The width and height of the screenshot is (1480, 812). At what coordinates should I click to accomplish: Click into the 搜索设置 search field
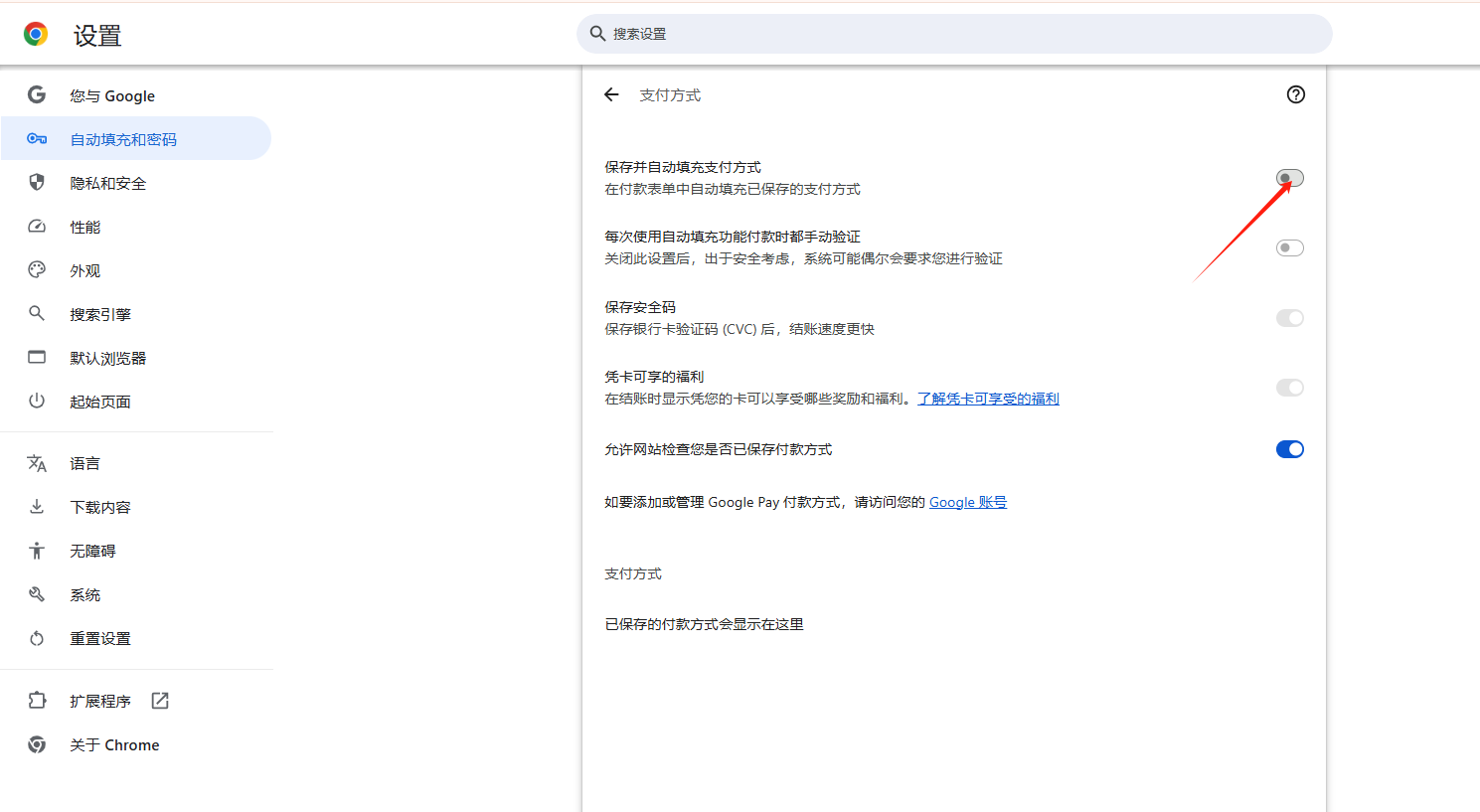[x=954, y=34]
